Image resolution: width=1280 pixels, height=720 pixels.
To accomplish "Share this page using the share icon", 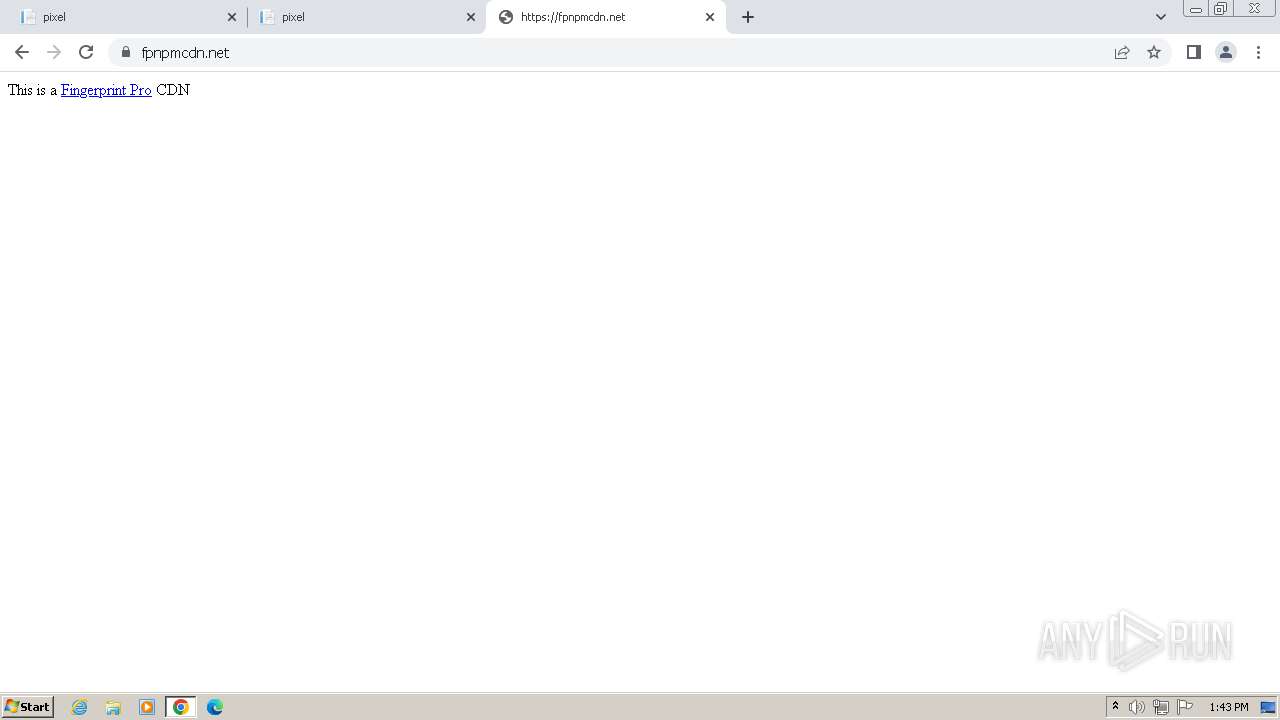I will (x=1122, y=52).
